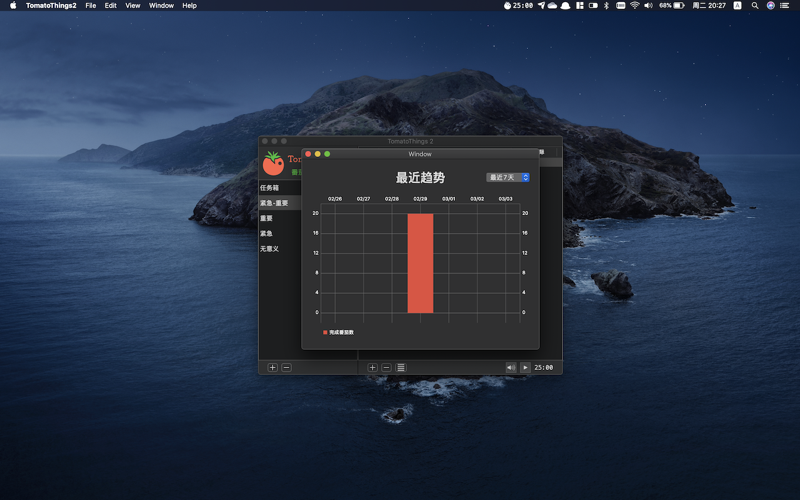Click the 68% battery status
Viewport: 800px width, 500px height.
671,6
